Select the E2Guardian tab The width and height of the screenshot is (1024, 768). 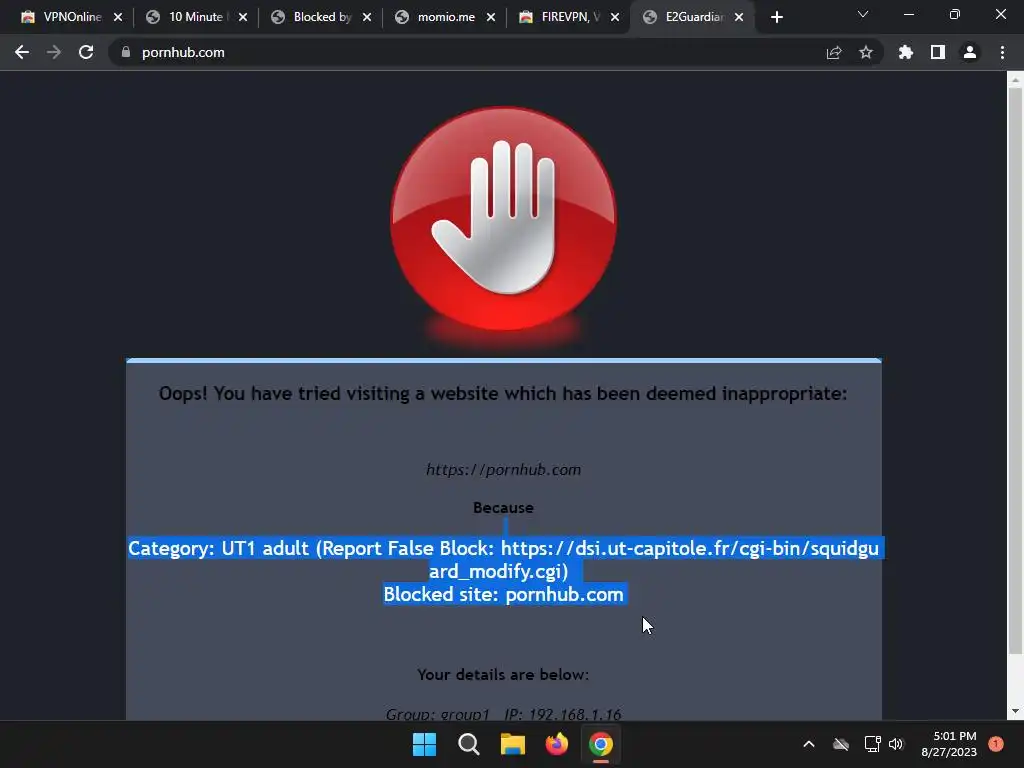point(694,17)
